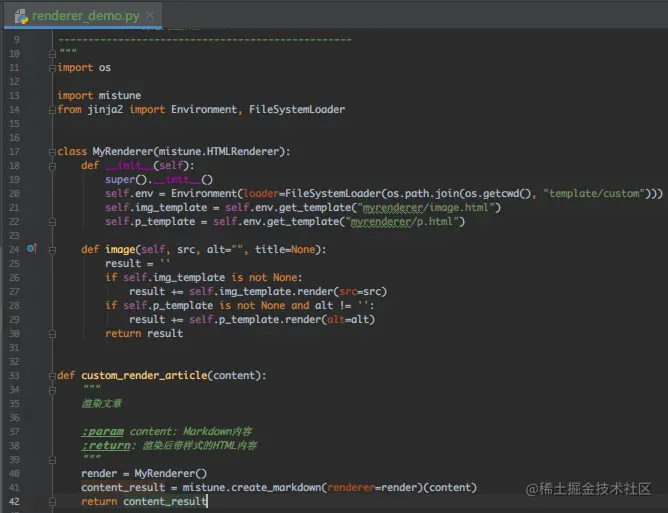This screenshot has width=668, height=513.
Task: Collapse the docstring fold on line 34
Action: pyautogui.click(x=52, y=390)
